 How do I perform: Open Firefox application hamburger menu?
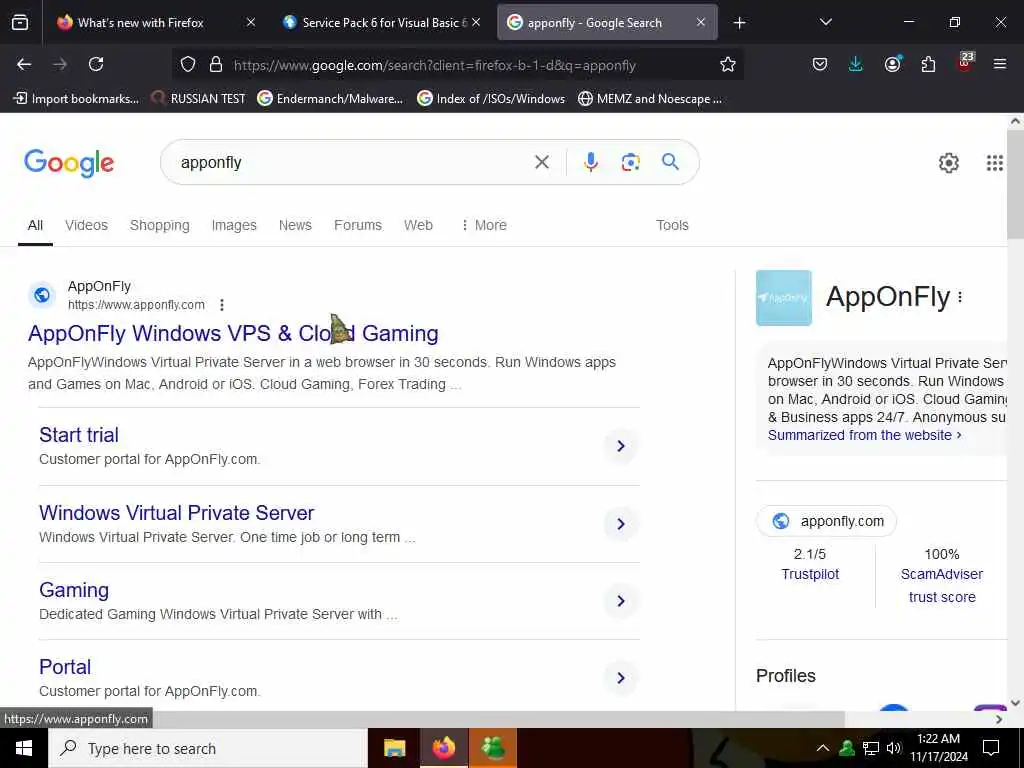point(1000,64)
